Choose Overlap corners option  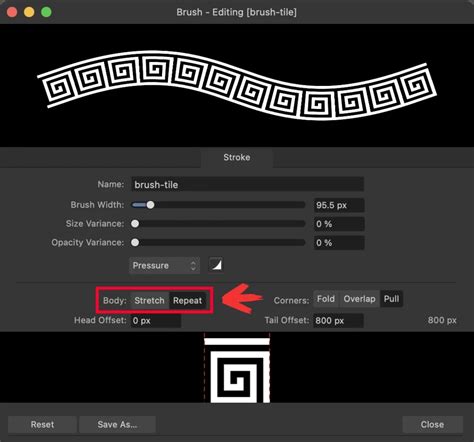tap(359, 299)
